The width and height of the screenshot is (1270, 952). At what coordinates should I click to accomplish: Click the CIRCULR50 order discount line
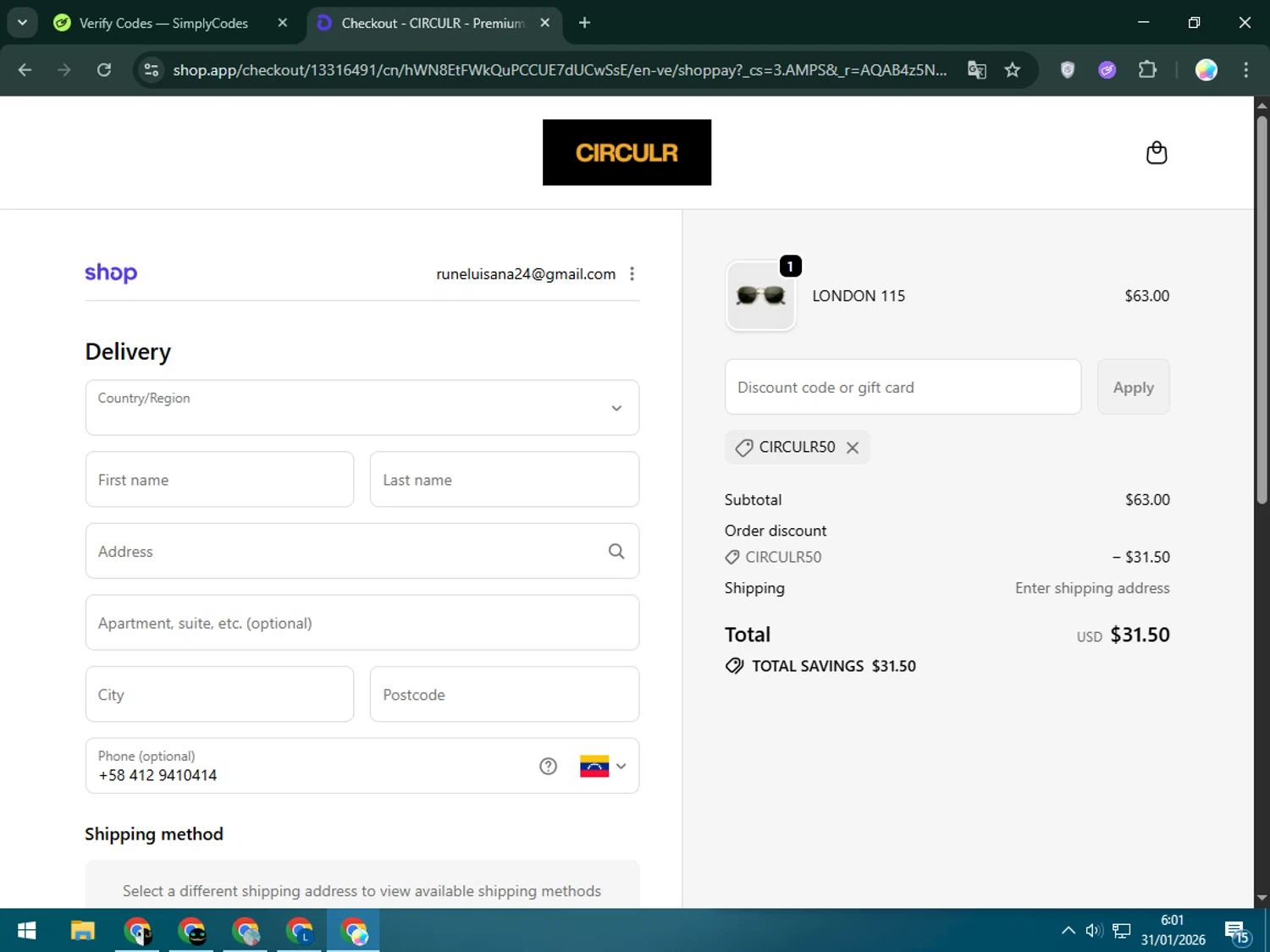947,558
